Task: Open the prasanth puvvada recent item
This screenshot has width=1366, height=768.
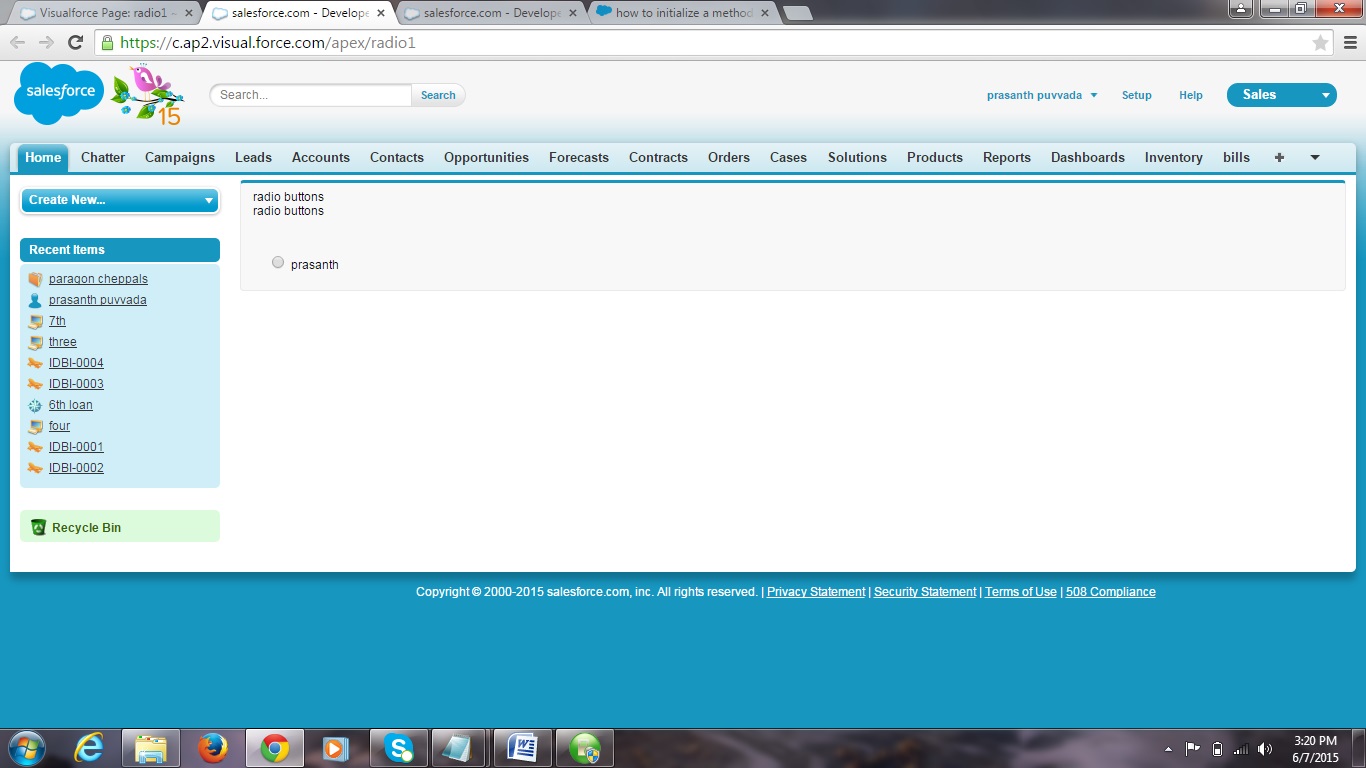Action: click(x=98, y=300)
